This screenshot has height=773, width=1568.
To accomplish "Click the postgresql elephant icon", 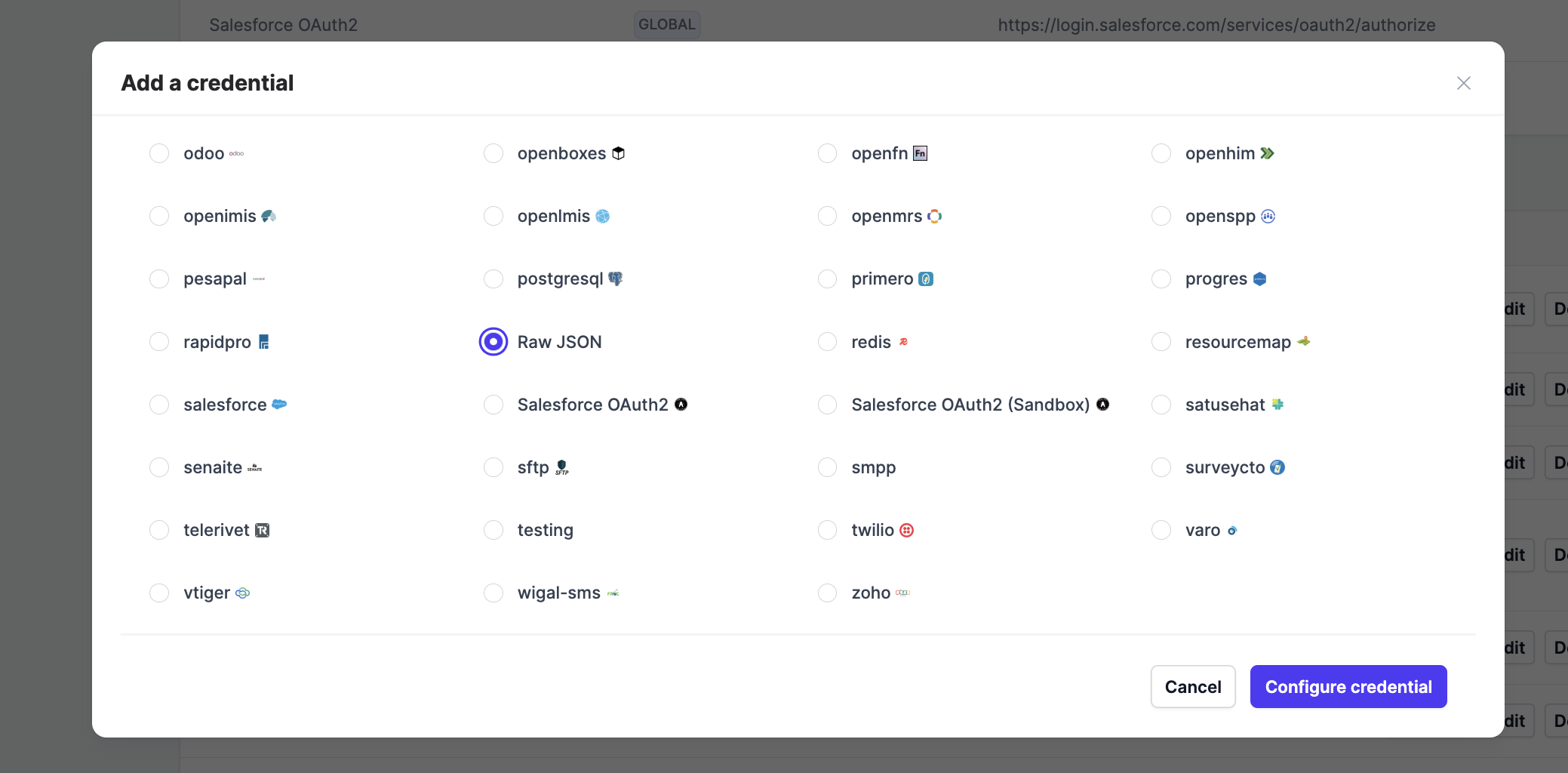I will pyautogui.click(x=616, y=279).
